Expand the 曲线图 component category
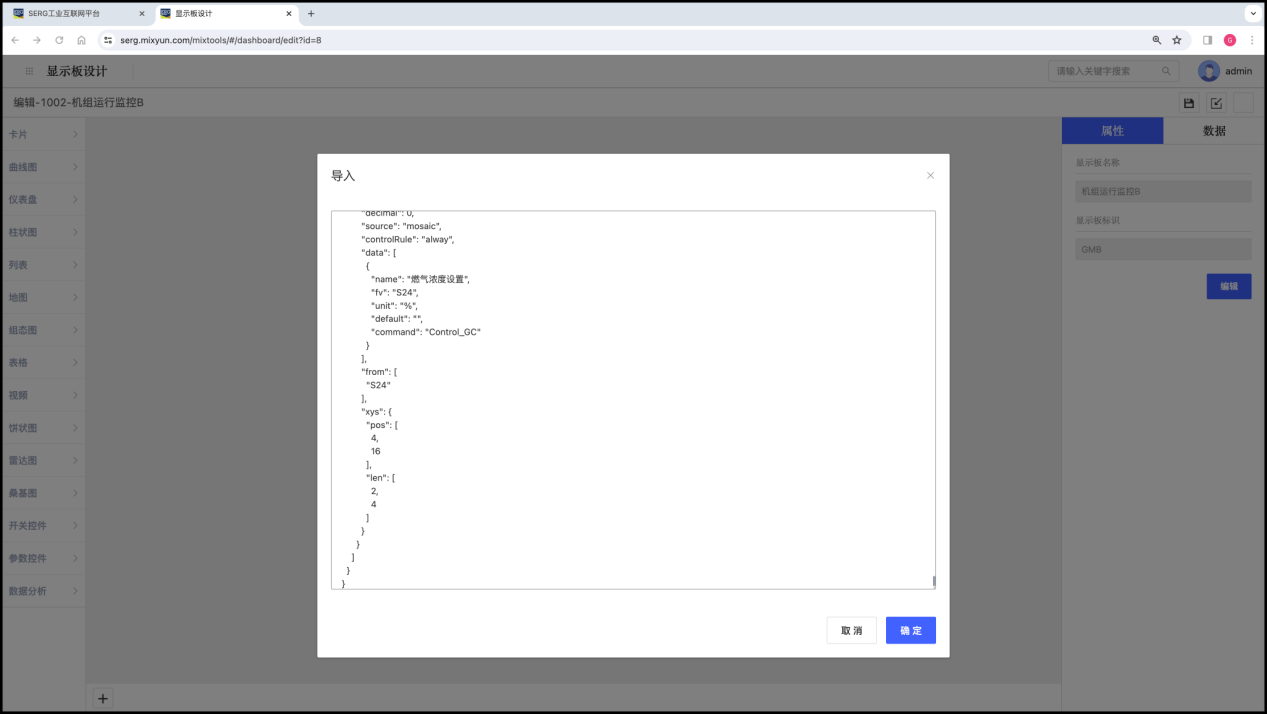Viewport: 1267px width, 714px height. (43, 167)
